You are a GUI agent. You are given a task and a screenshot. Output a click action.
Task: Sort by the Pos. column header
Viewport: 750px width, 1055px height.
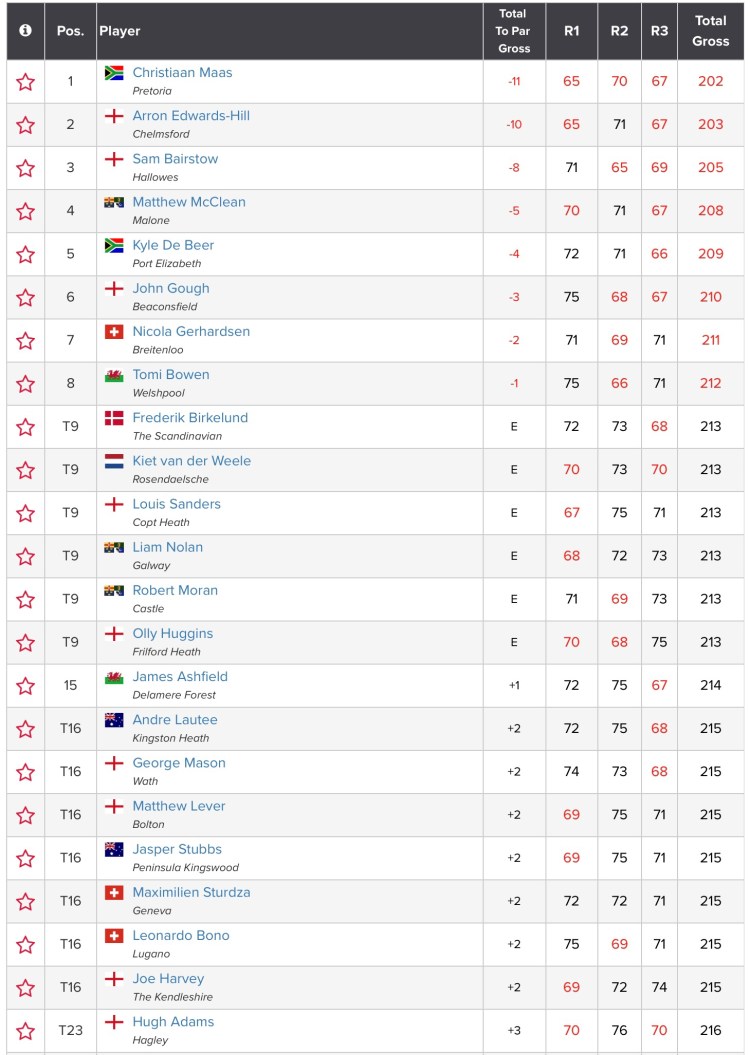pos(70,31)
